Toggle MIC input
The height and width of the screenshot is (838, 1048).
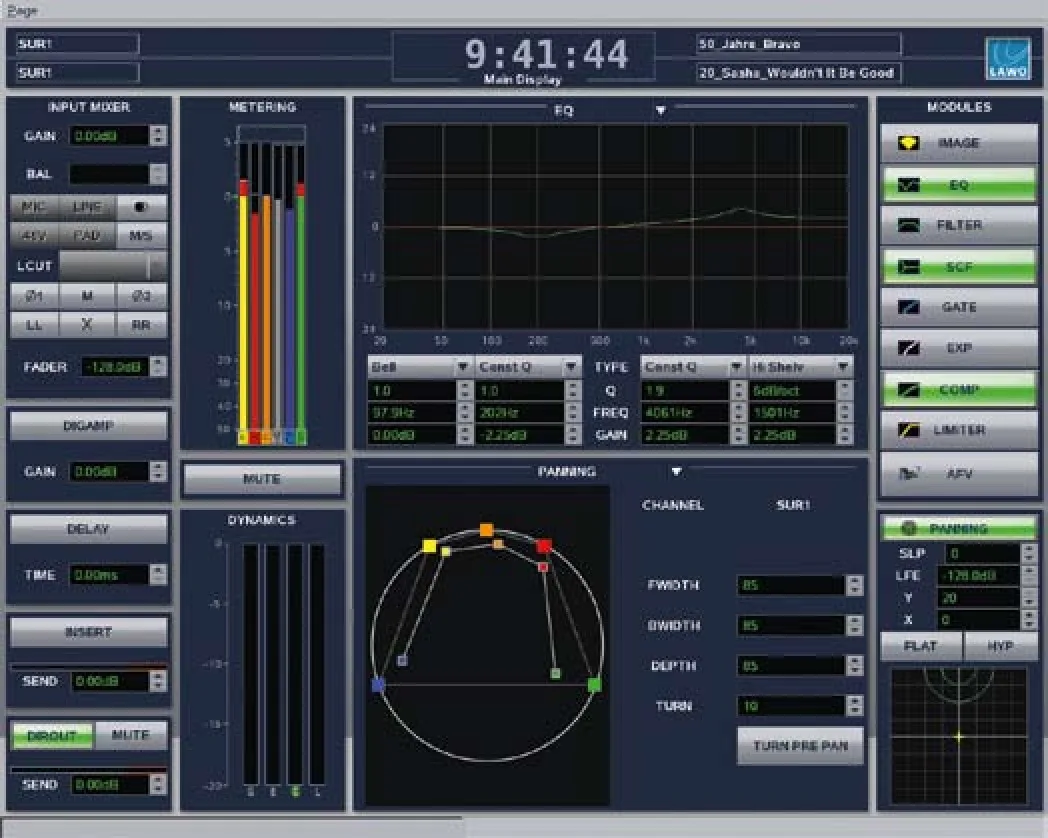[34, 207]
